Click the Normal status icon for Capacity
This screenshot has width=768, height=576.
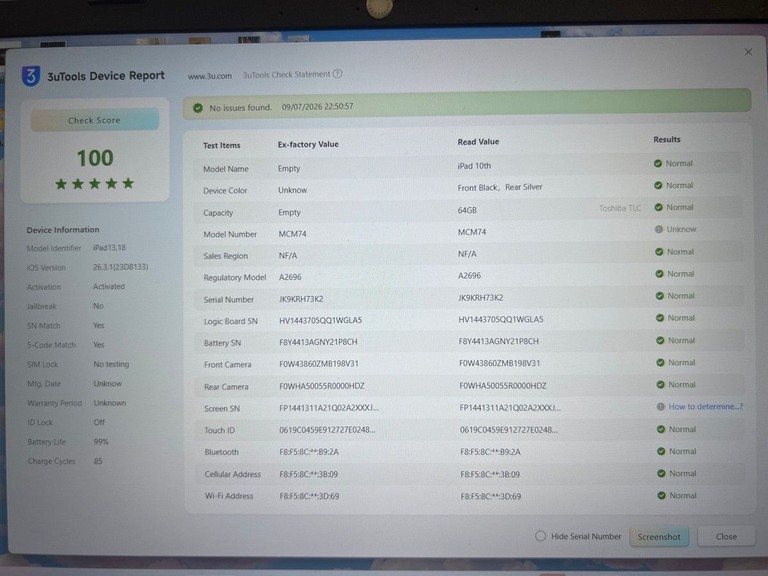[x=659, y=208]
